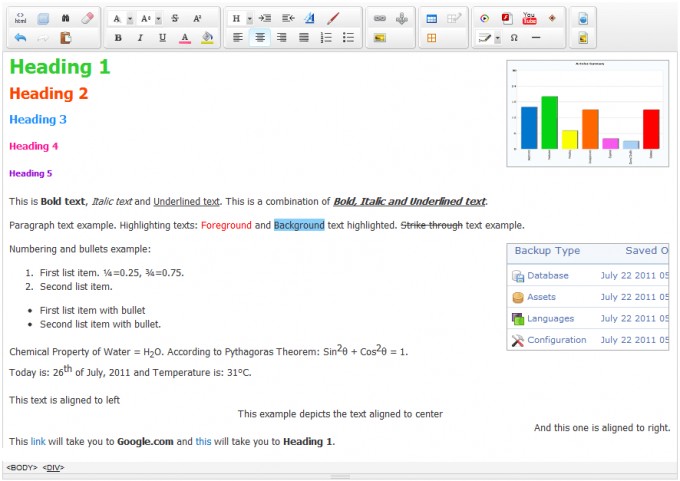The image size is (680, 481).
Task: Toggle center text alignment
Action: 260,38
